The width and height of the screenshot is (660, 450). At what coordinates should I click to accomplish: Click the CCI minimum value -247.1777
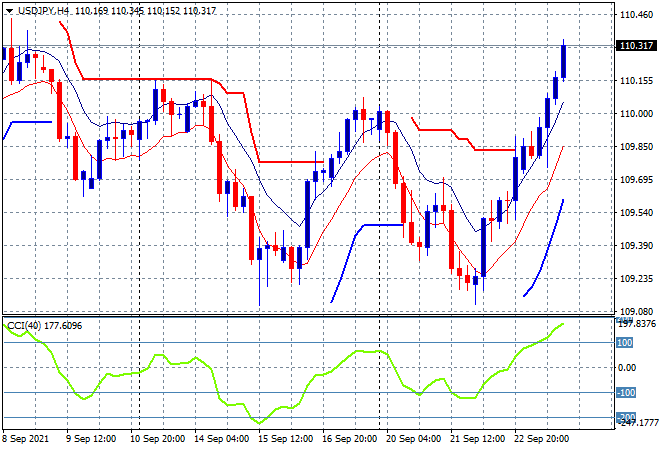pyautogui.click(x=637, y=423)
